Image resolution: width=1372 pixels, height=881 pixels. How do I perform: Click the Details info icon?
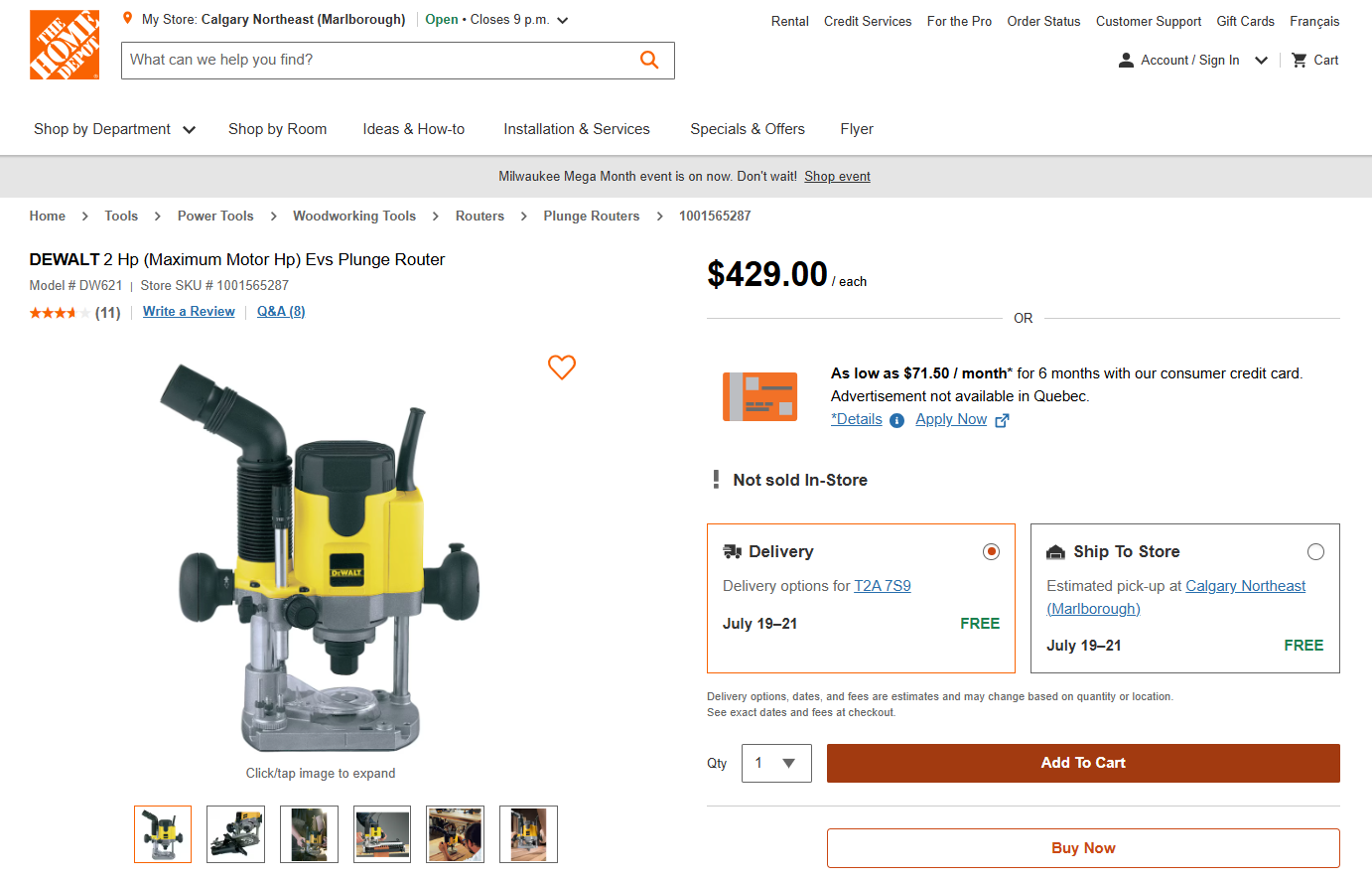(x=896, y=420)
